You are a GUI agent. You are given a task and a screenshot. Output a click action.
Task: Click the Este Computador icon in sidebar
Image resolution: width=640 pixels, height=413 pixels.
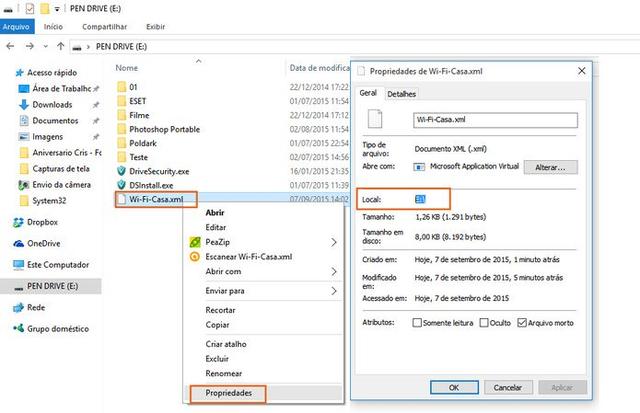pos(18,265)
